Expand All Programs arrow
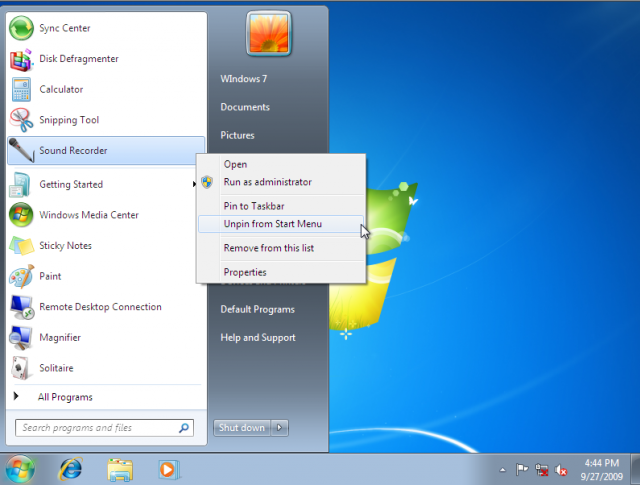The height and width of the screenshot is (485, 640). [x=16, y=396]
